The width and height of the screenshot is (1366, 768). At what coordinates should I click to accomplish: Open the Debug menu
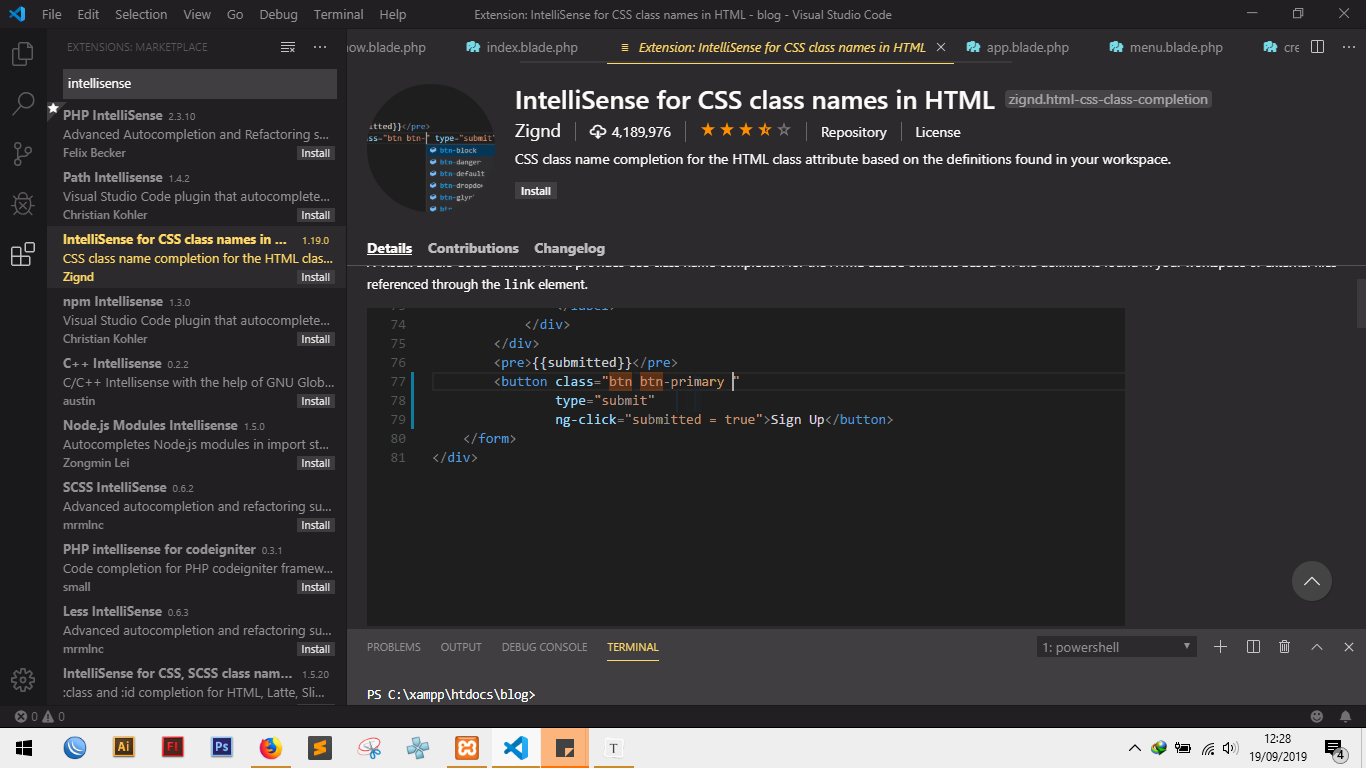coord(278,14)
